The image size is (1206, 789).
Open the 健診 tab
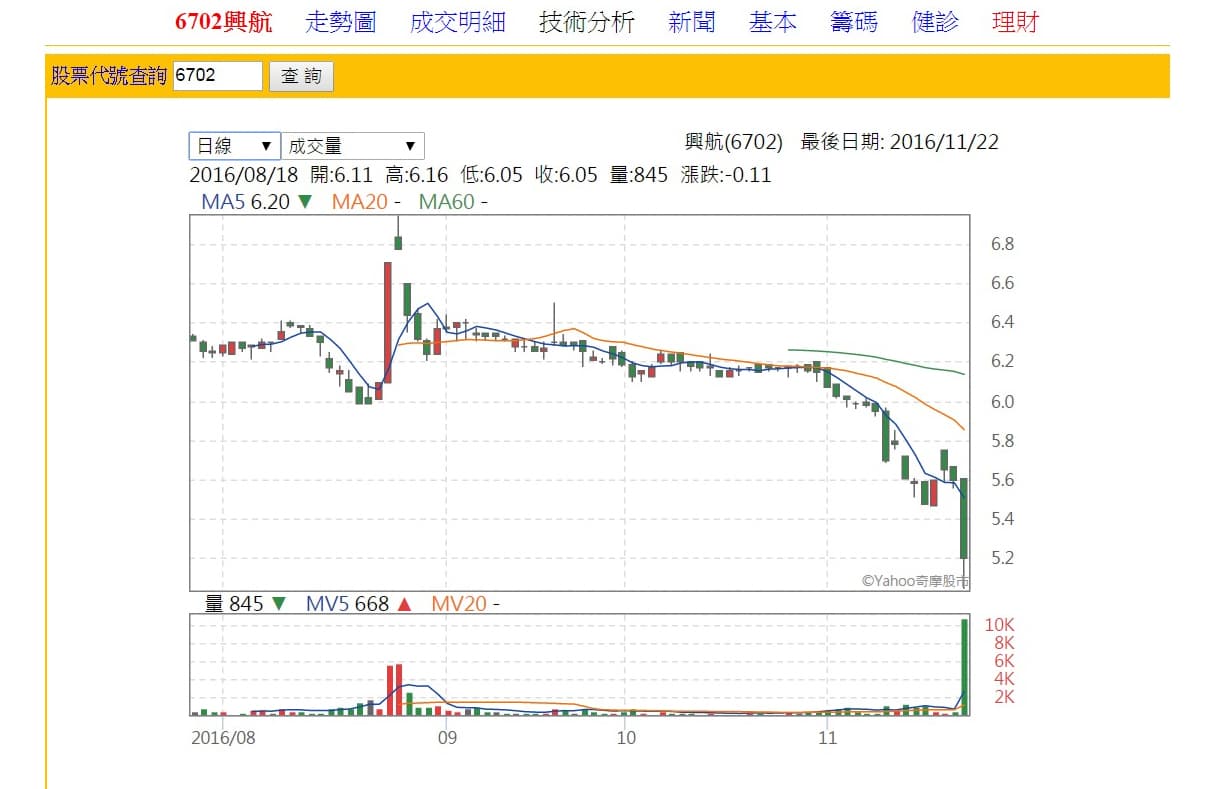pyautogui.click(x=936, y=22)
